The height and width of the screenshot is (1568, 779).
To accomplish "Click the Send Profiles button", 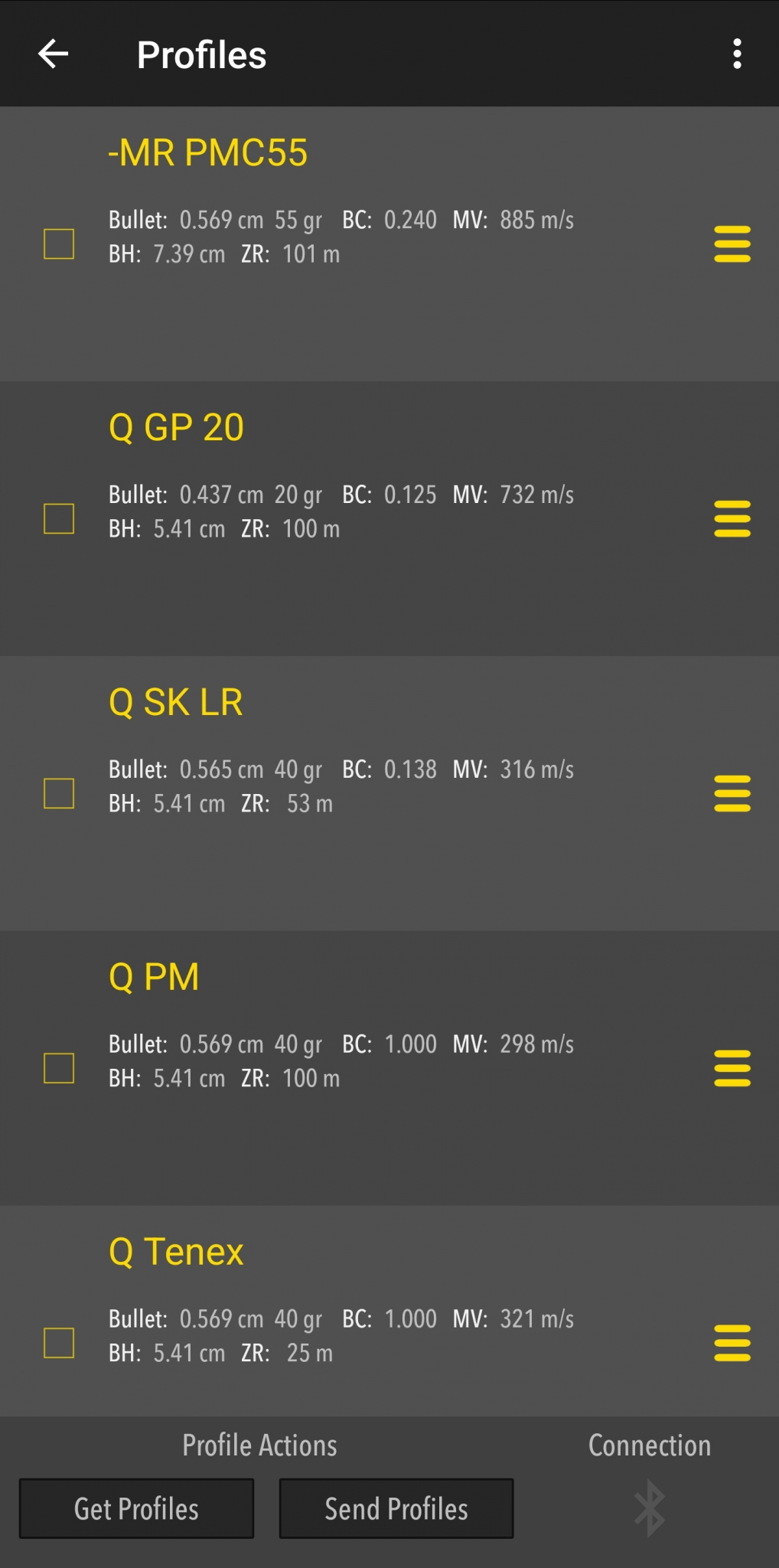I will 396,1508.
